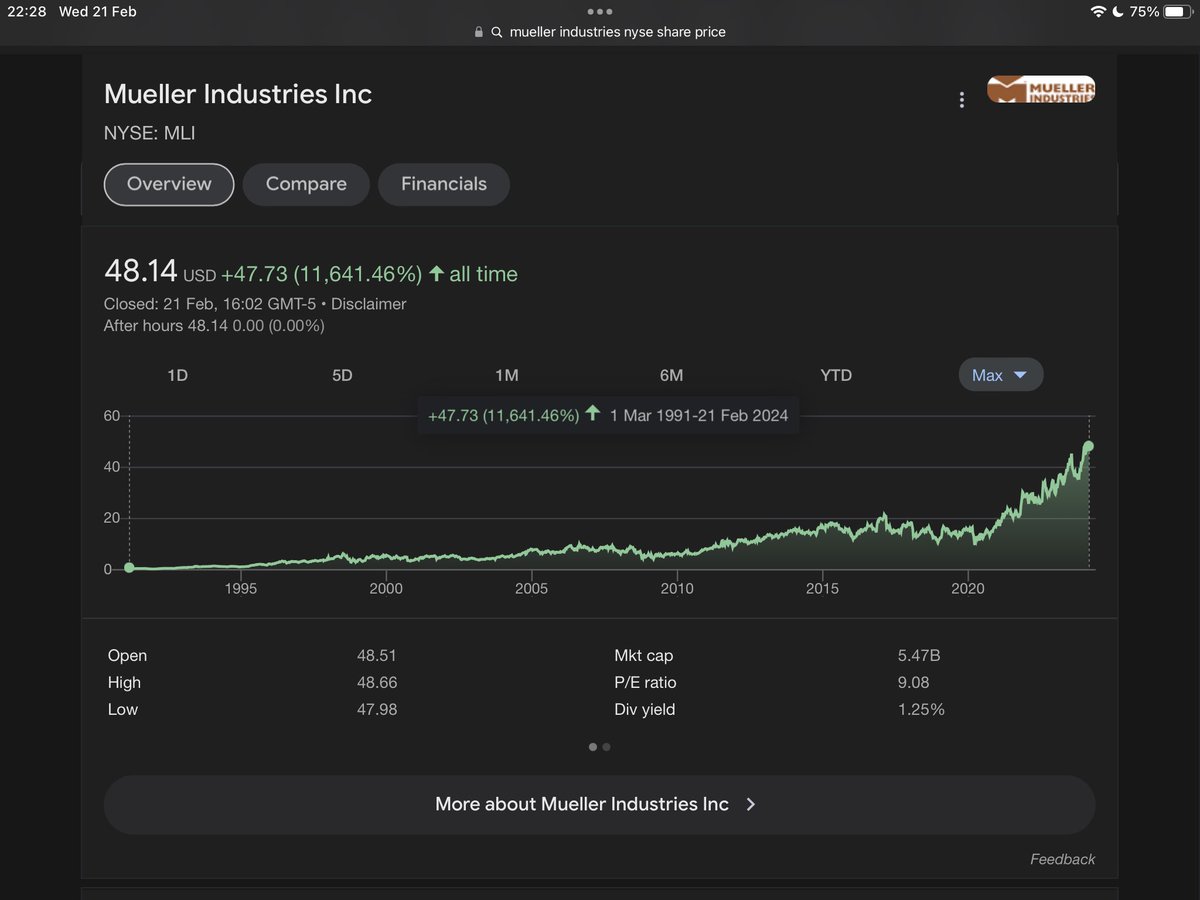Tap the green up arrow beside all time

coord(436,273)
